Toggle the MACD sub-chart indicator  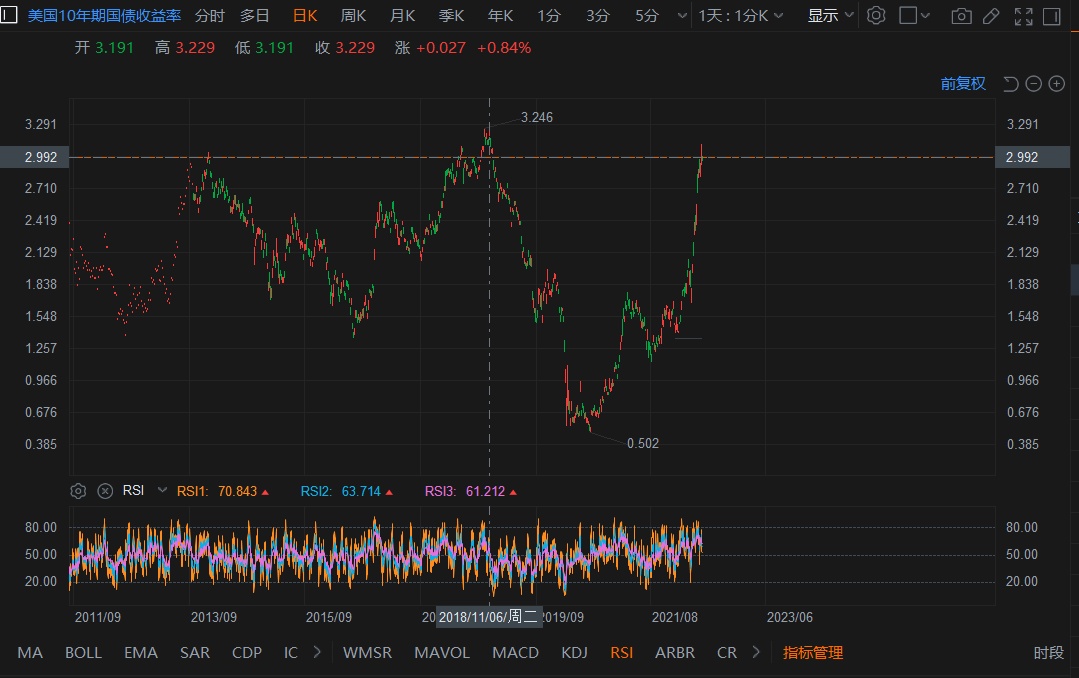(x=515, y=653)
